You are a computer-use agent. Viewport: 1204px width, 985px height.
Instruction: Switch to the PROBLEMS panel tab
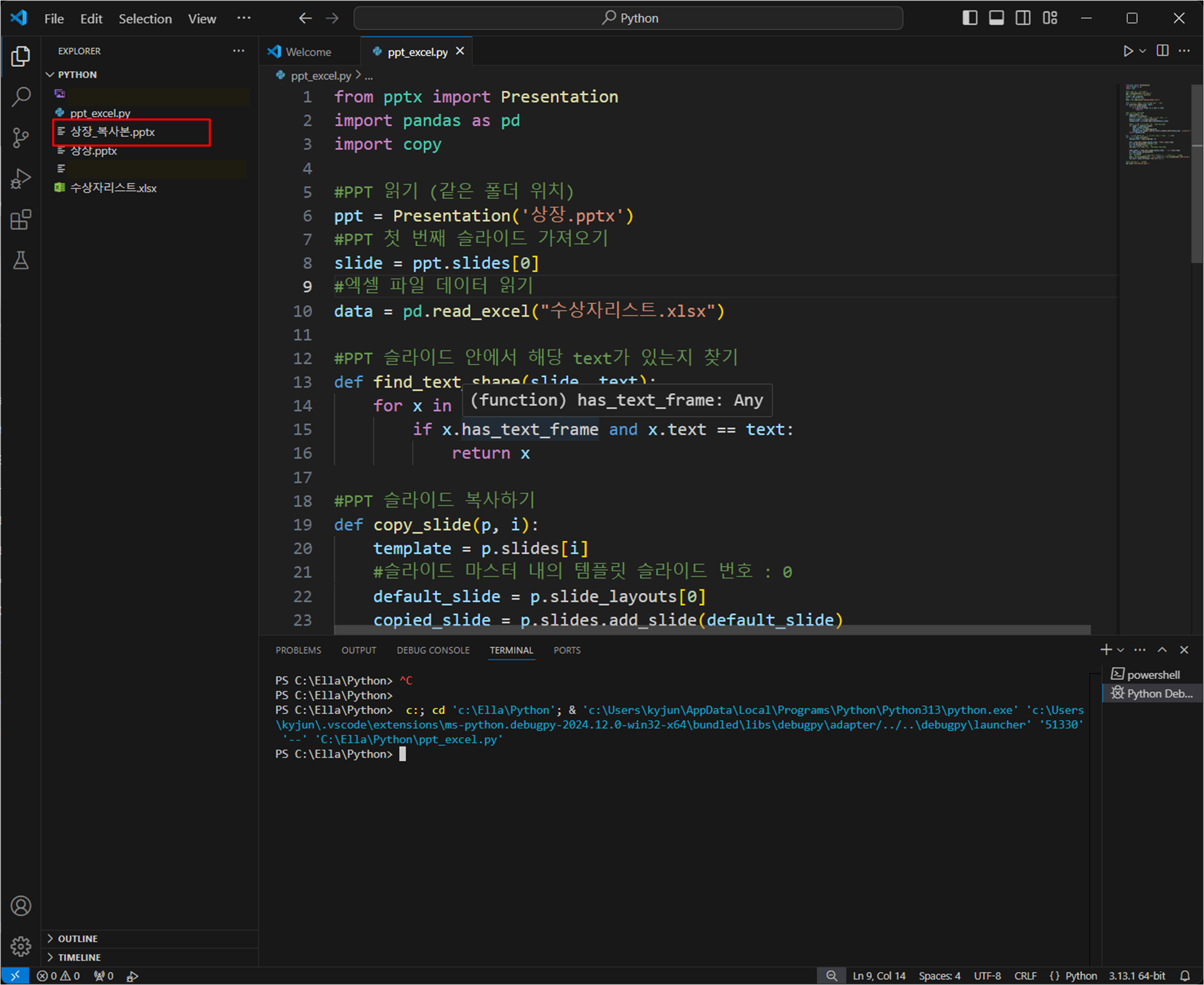[298, 650]
